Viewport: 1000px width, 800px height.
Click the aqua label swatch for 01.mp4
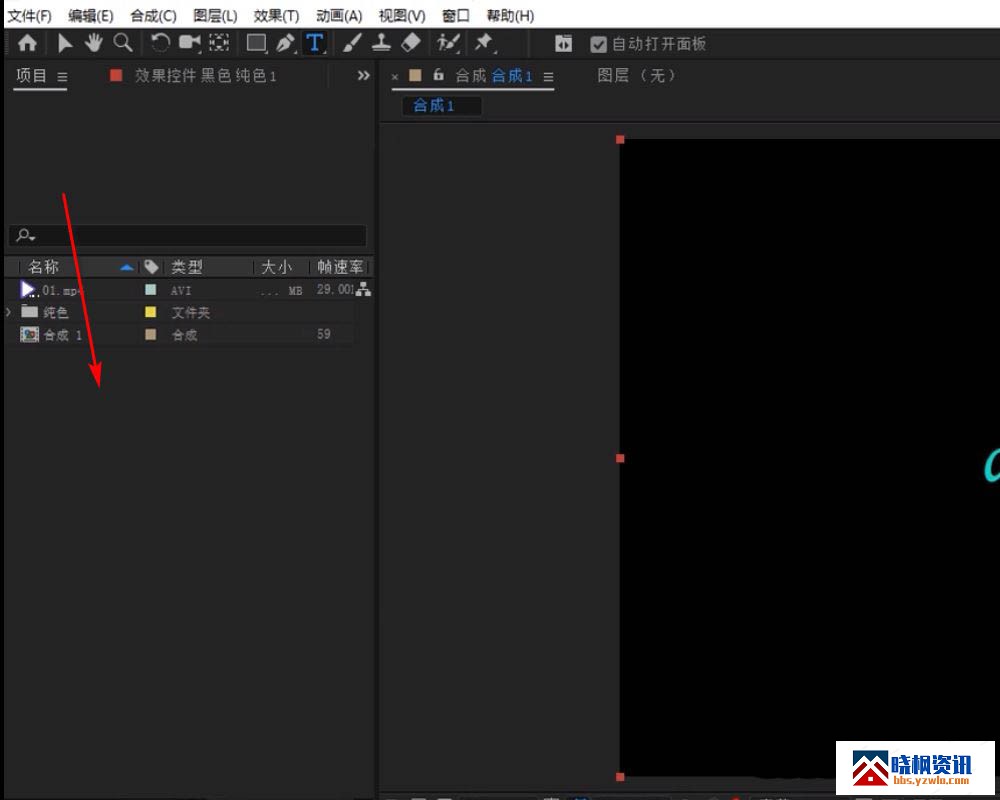coord(151,290)
